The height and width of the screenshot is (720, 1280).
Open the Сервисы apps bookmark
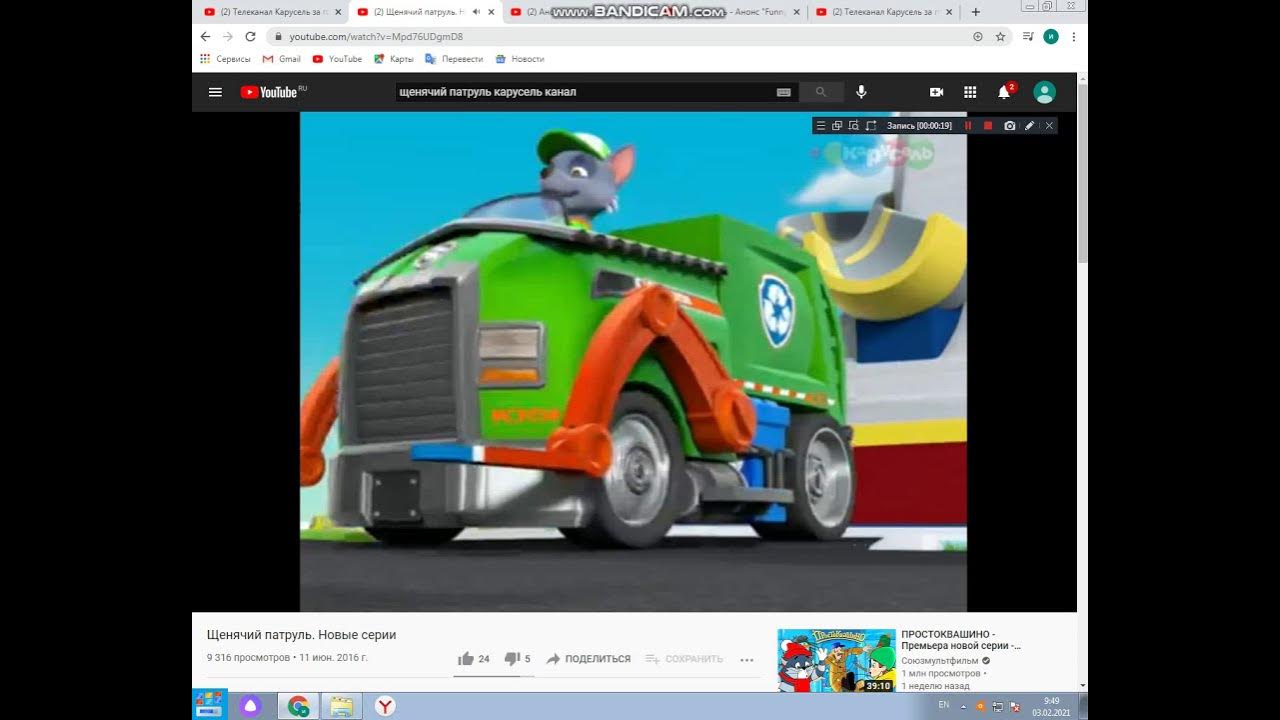point(226,59)
